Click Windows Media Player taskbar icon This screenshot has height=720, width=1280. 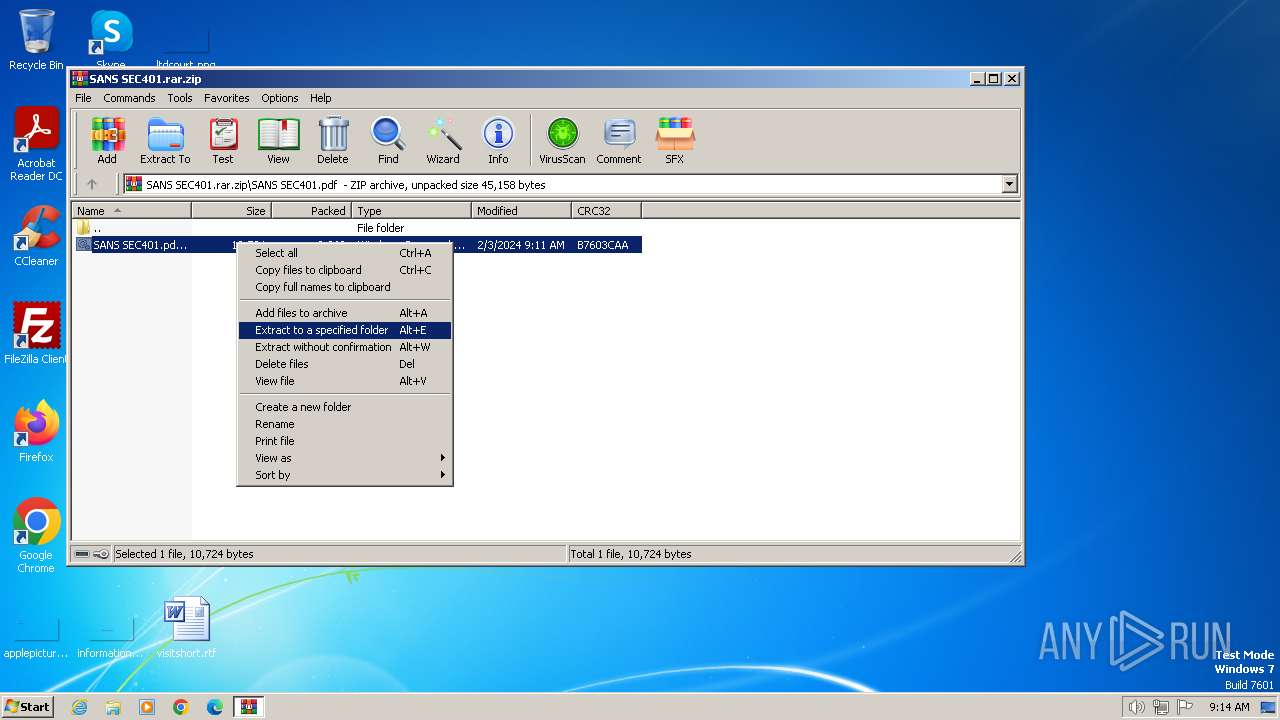click(x=147, y=707)
